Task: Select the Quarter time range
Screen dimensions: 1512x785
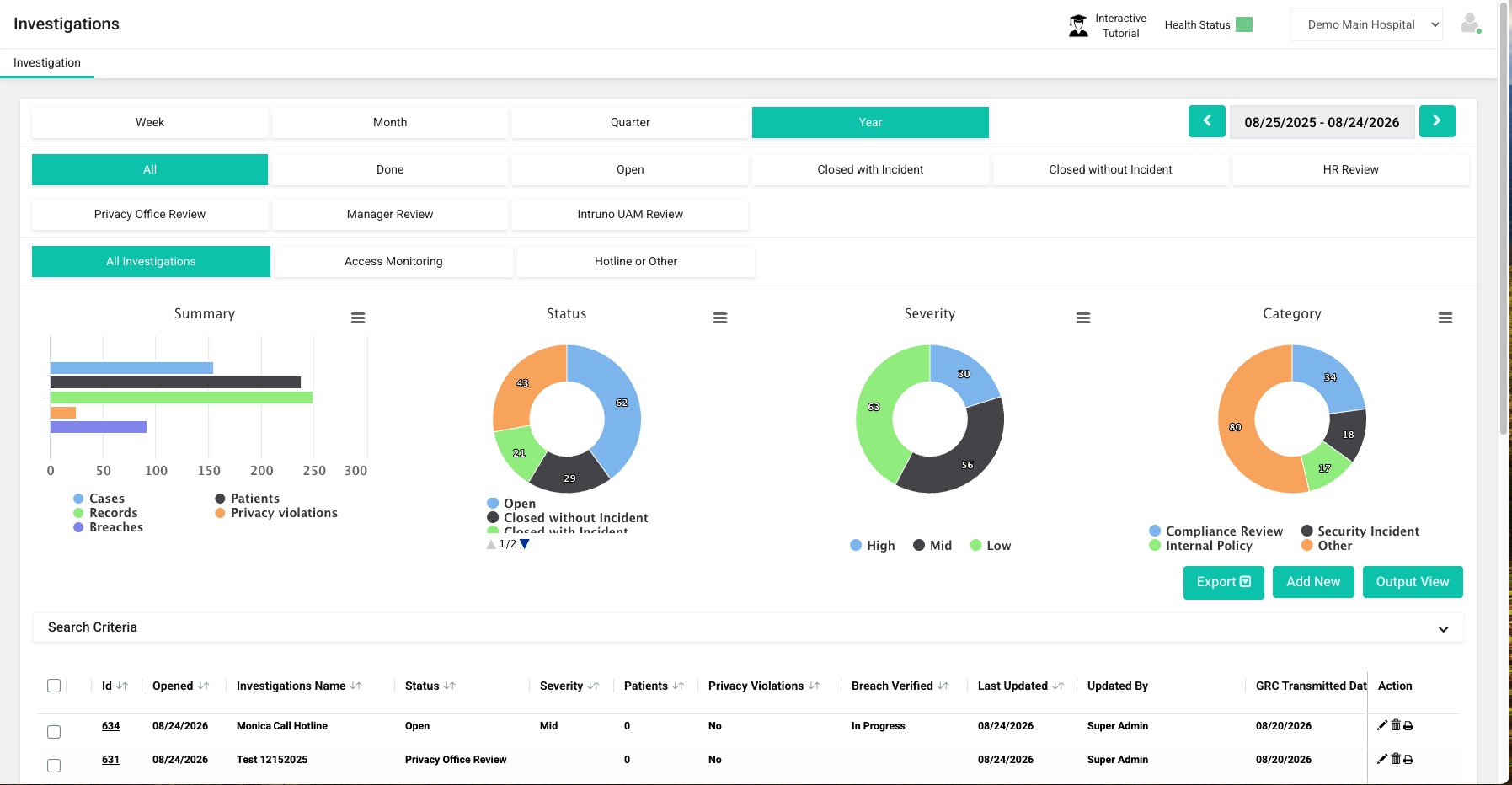Action: click(x=630, y=122)
